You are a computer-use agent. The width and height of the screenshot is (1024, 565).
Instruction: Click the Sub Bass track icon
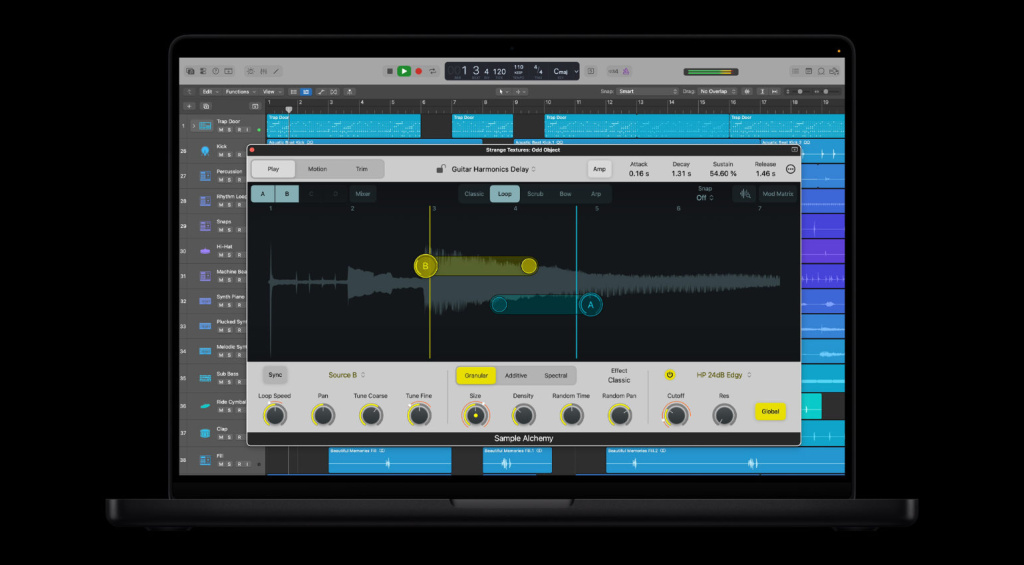pyautogui.click(x=205, y=378)
